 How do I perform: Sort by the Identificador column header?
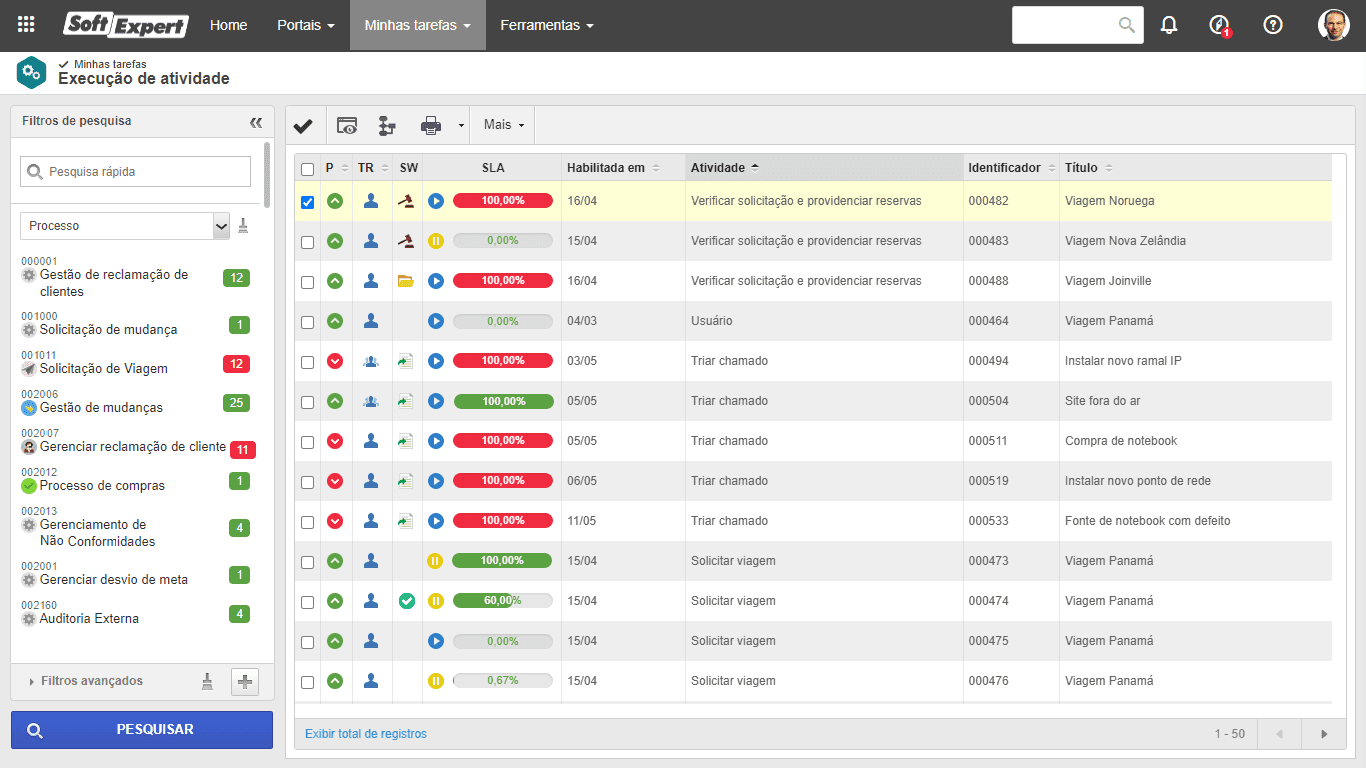pos(1010,167)
